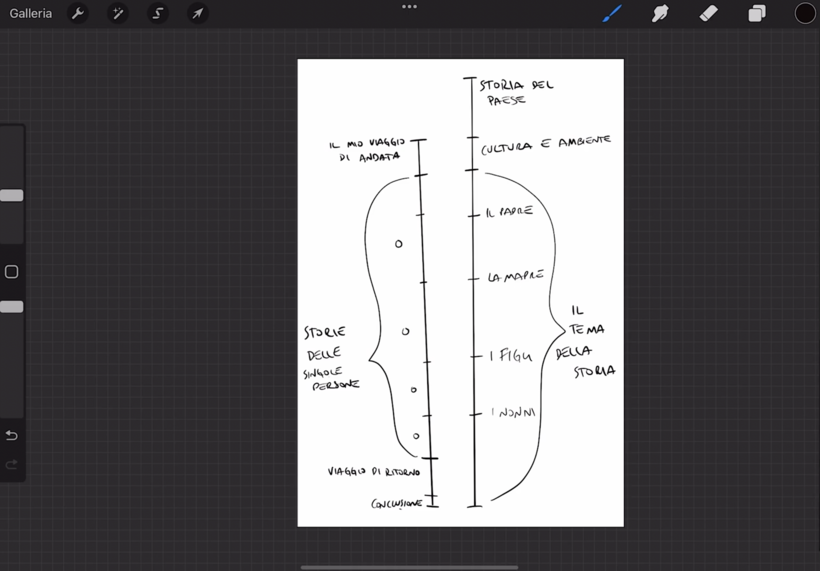
Task: Tap the three-dot multitasking menu
Action: (409, 7)
